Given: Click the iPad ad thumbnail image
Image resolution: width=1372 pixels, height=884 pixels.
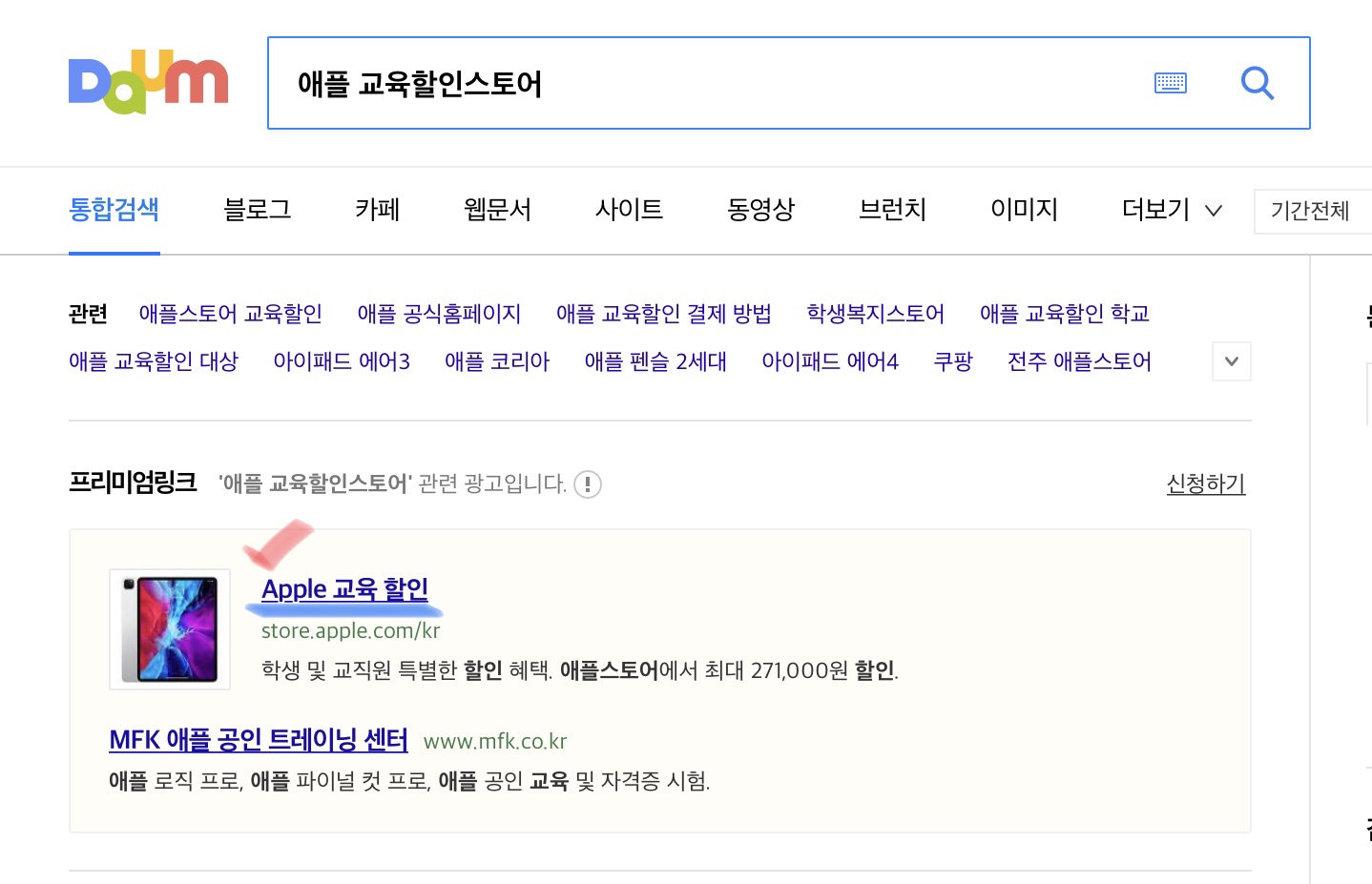Looking at the screenshot, I should (170, 629).
